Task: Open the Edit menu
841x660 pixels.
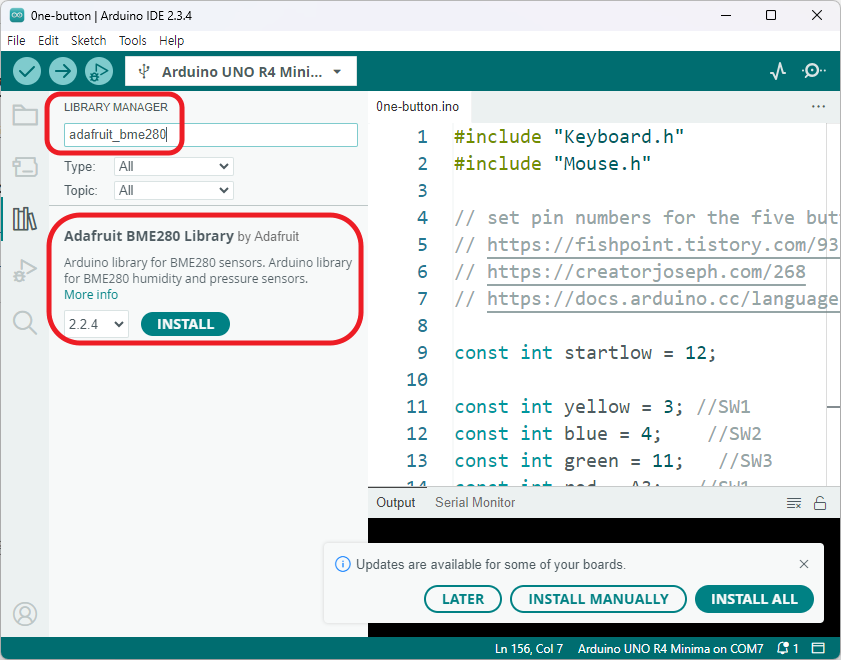Action: pyautogui.click(x=48, y=41)
